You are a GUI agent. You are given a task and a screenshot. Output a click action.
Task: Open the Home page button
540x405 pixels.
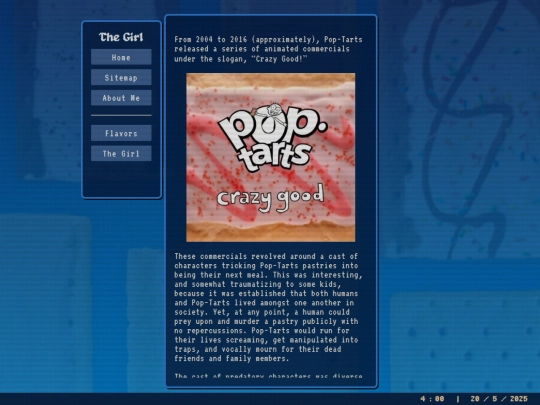point(121,57)
